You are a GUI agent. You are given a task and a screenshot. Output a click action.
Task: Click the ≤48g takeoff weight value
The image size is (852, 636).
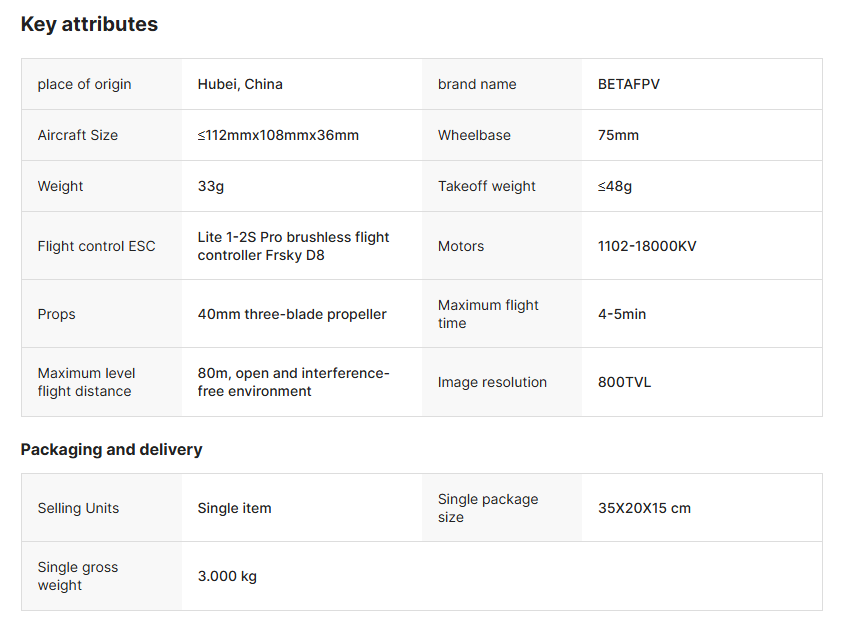pos(615,187)
